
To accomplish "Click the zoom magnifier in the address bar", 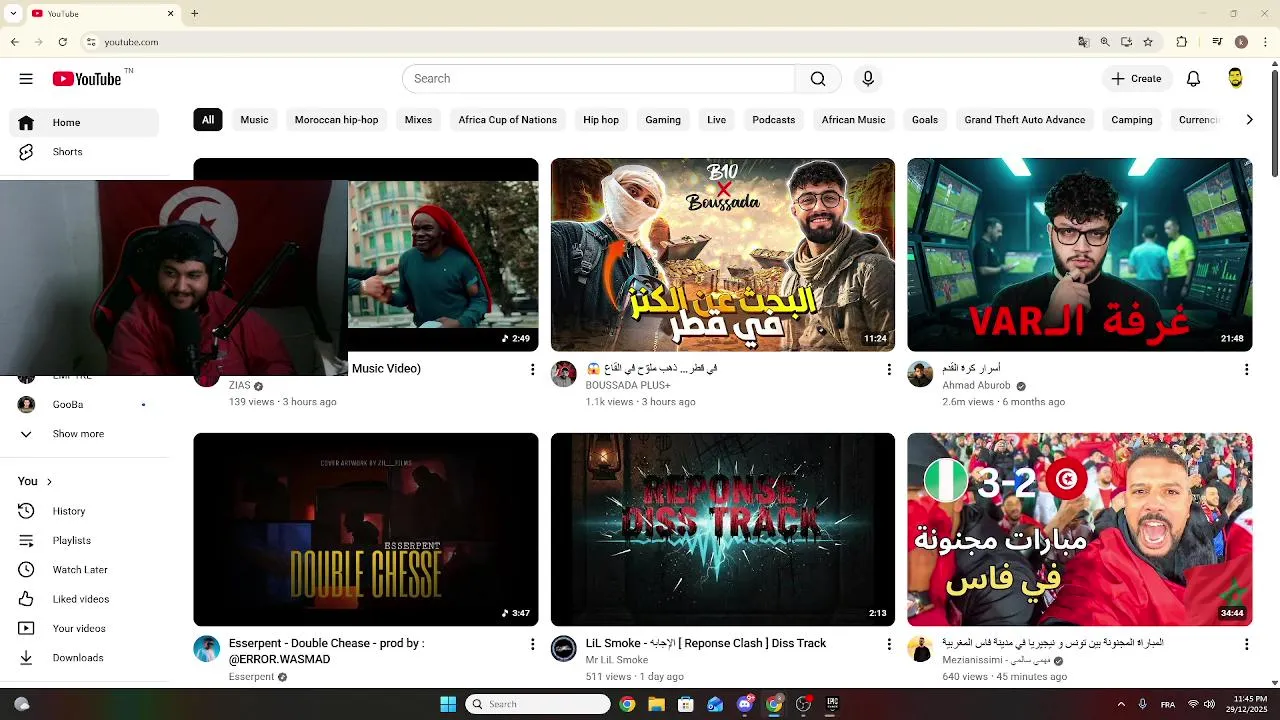I will point(1105,42).
